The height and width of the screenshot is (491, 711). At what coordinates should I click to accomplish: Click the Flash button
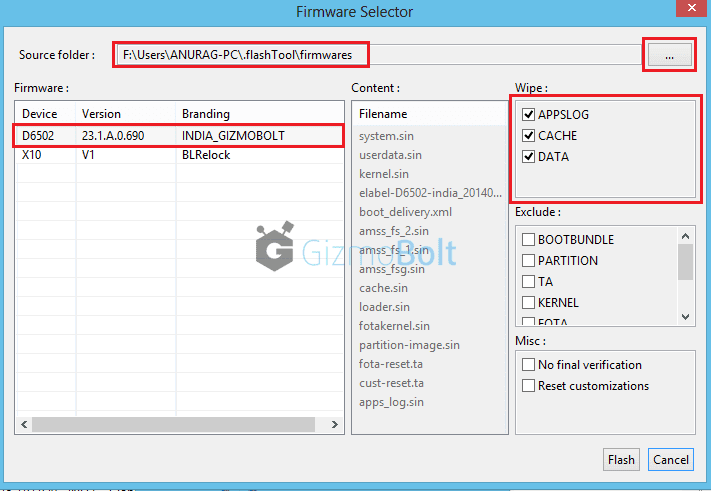pos(621,460)
